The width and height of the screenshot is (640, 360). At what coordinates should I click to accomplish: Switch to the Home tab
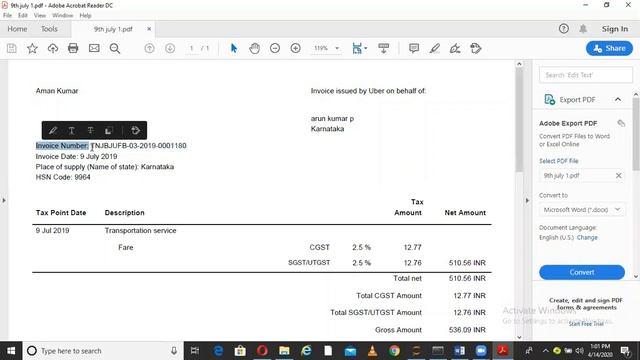pyautogui.click(x=17, y=29)
